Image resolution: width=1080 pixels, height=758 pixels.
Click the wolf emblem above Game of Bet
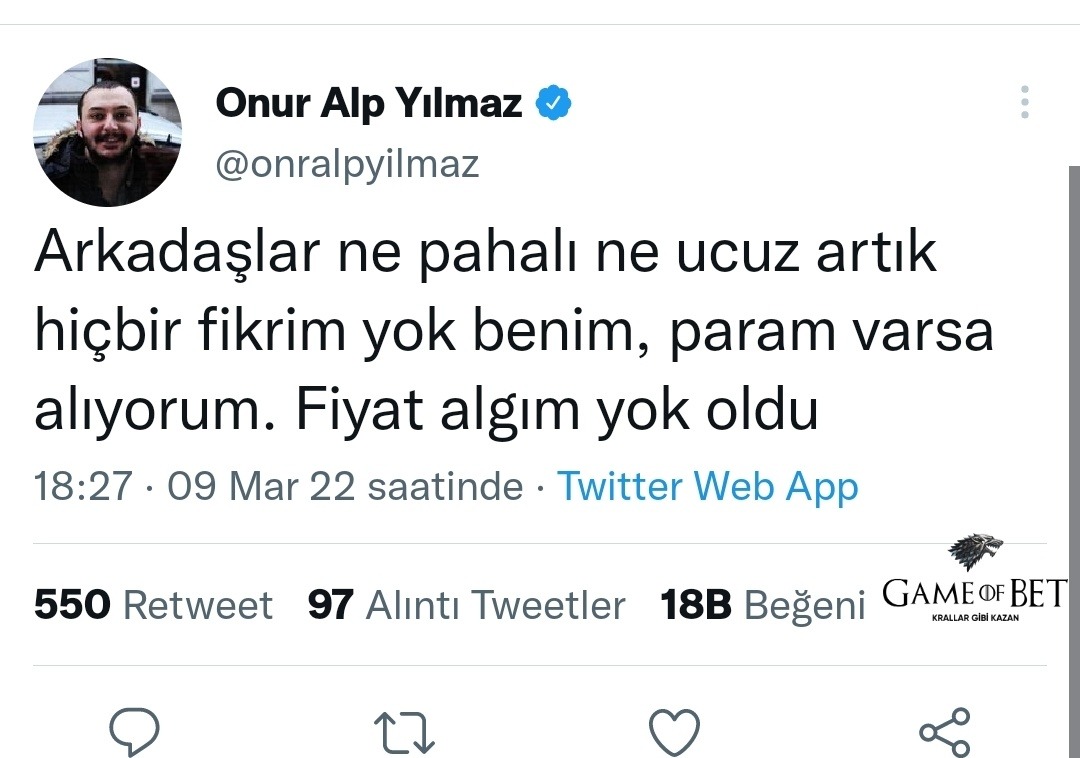[x=975, y=553]
